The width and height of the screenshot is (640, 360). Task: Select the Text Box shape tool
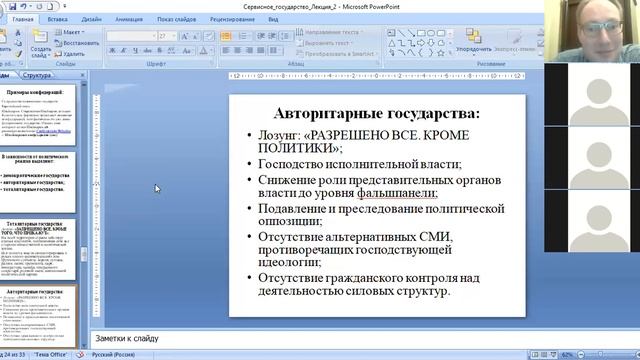(x=391, y=33)
